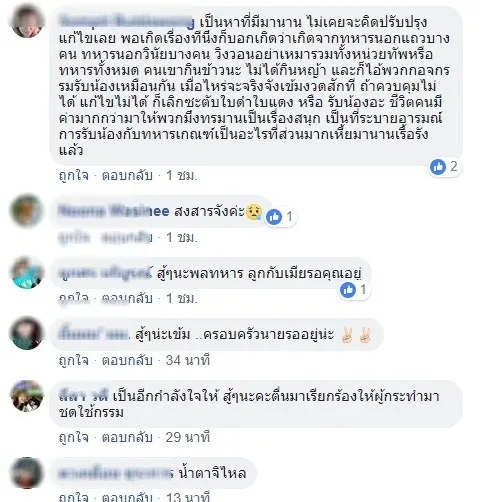489x502 pixels.
Task: Open the avatar beside the สู้ๆนะพลทหาร comment
Action: pos(27,272)
